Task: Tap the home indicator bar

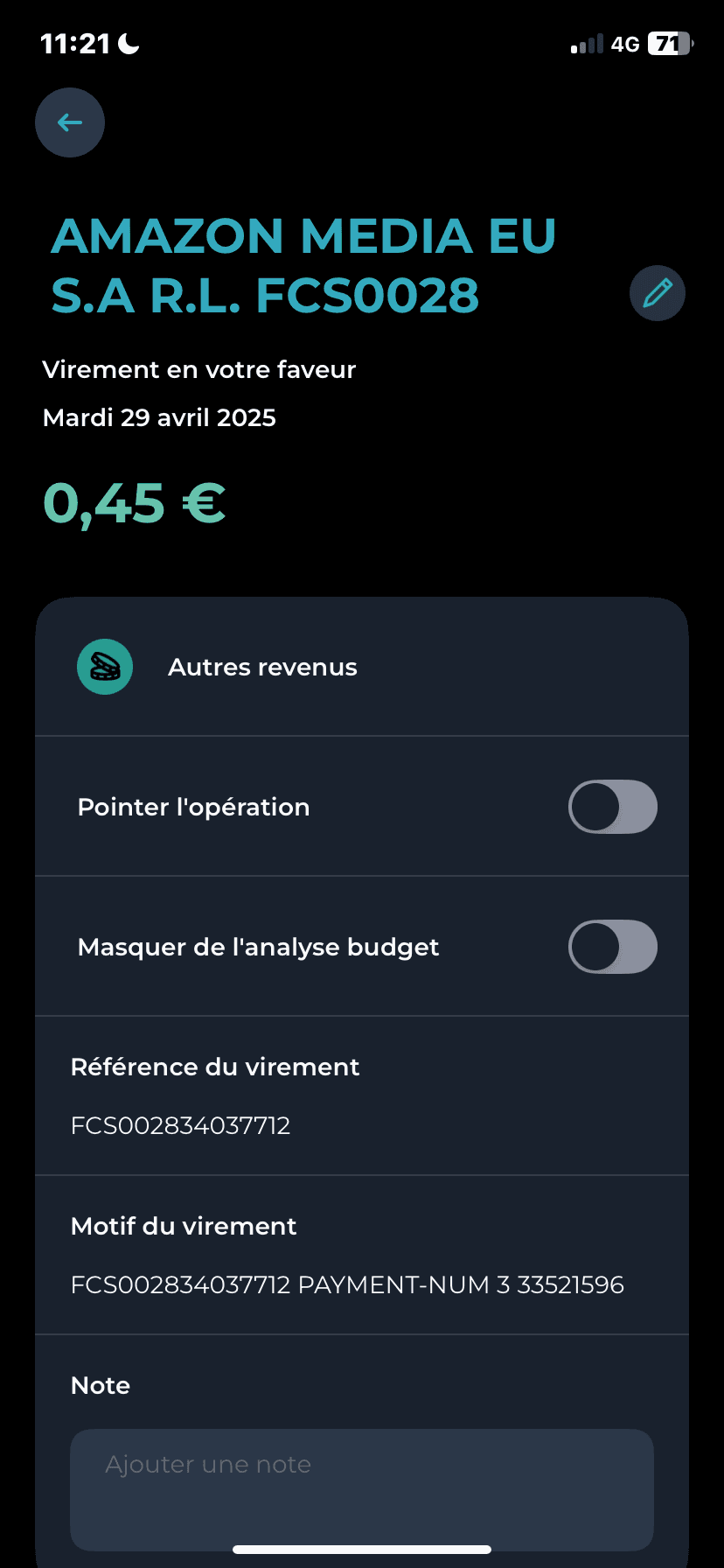Action: 362,1550
